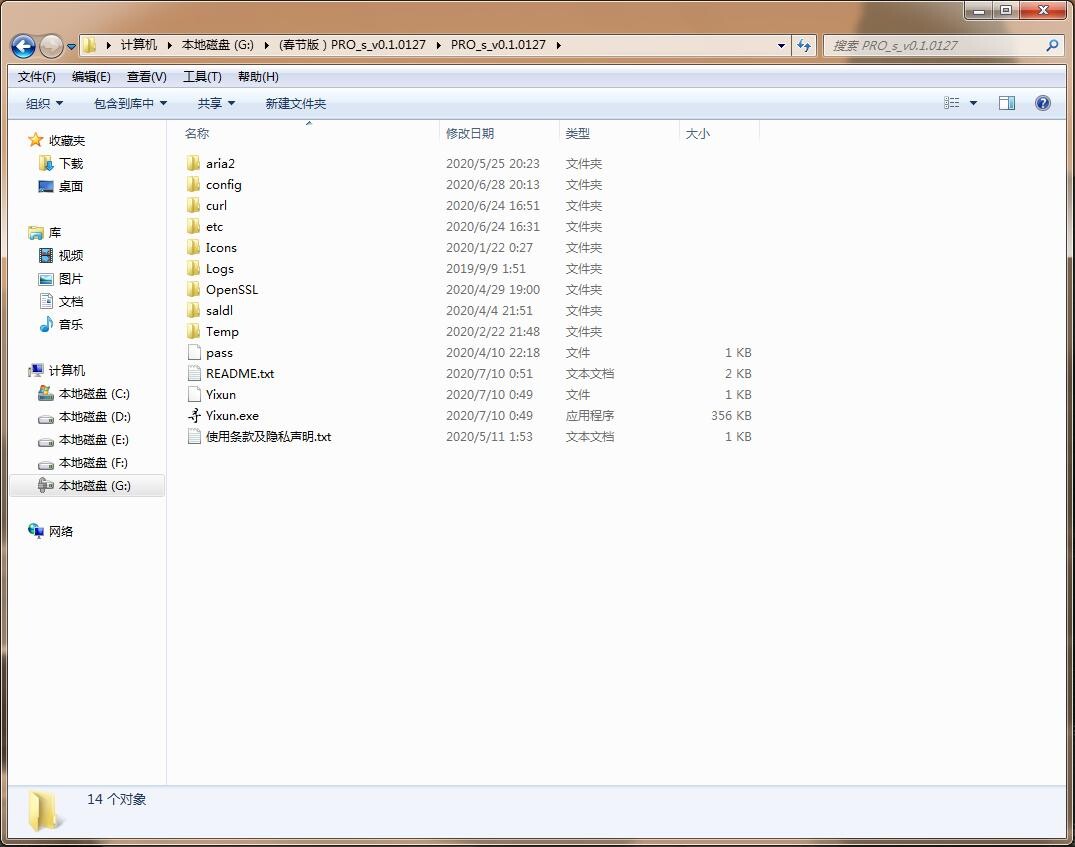The width and height of the screenshot is (1075, 847).
Task: Click the README.txt file
Action: (239, 373)
